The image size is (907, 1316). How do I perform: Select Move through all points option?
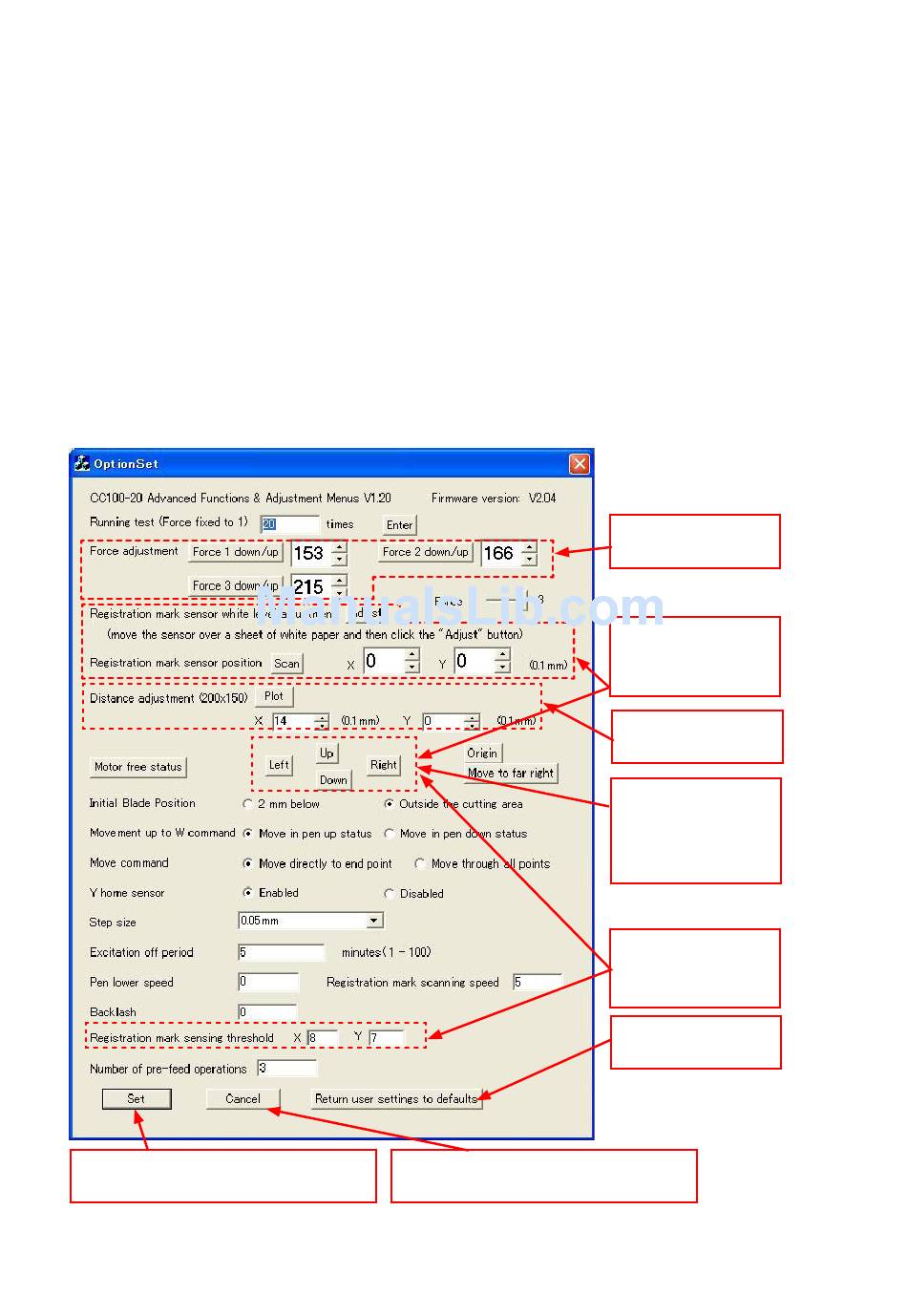(420, 863)
